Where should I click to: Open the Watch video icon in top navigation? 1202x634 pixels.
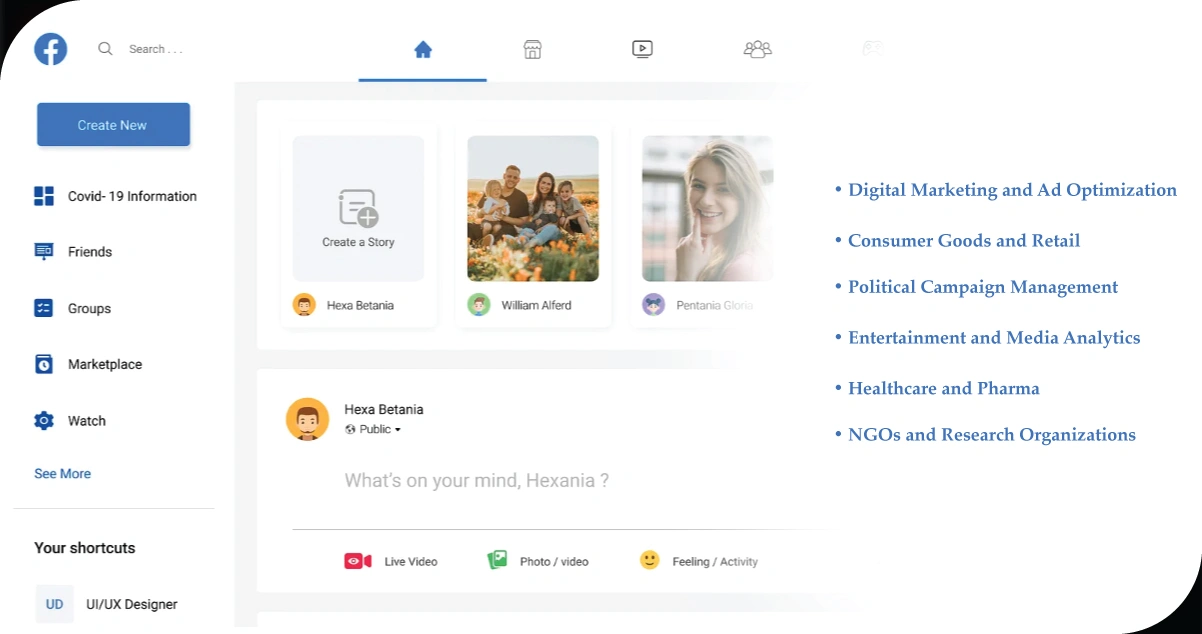643,49
